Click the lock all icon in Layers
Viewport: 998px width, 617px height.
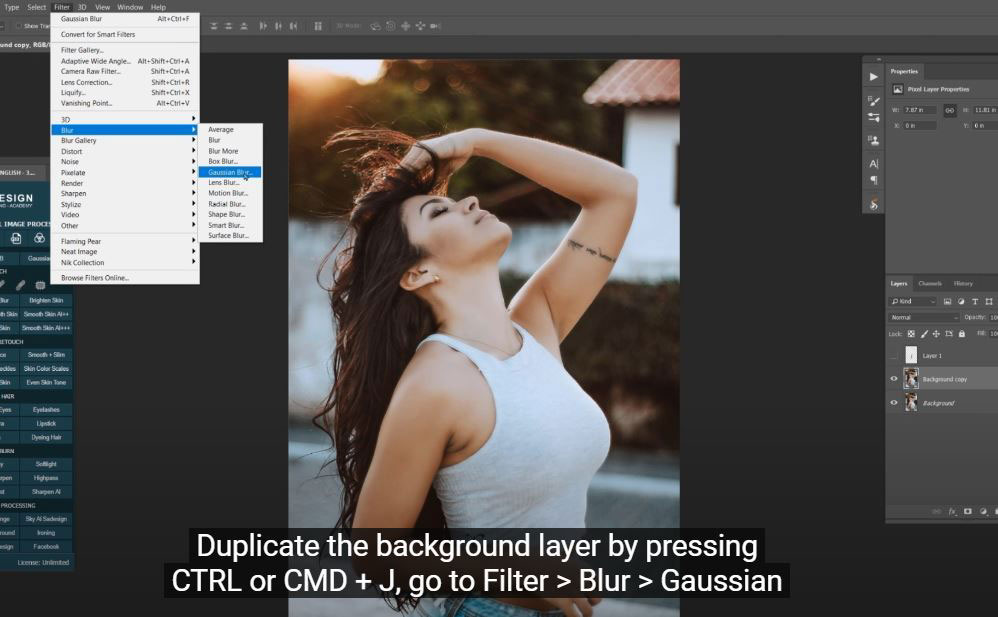click(x=961, y=333)
